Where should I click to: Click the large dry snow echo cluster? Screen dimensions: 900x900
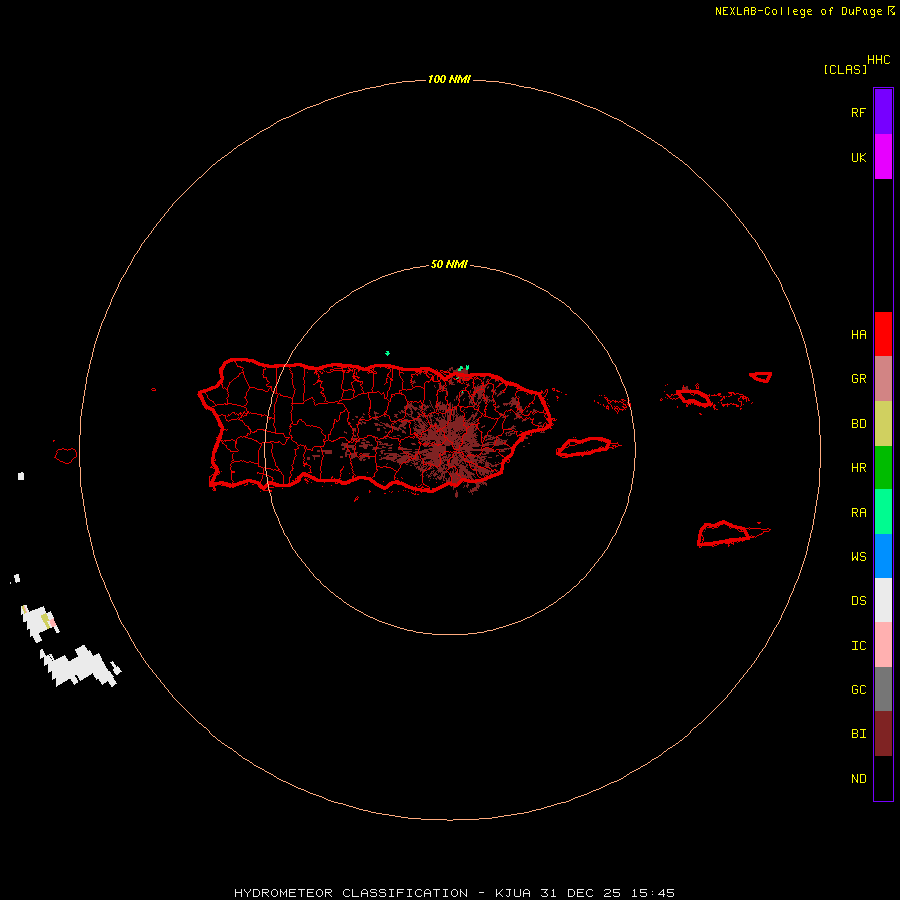tap(80, 666)
